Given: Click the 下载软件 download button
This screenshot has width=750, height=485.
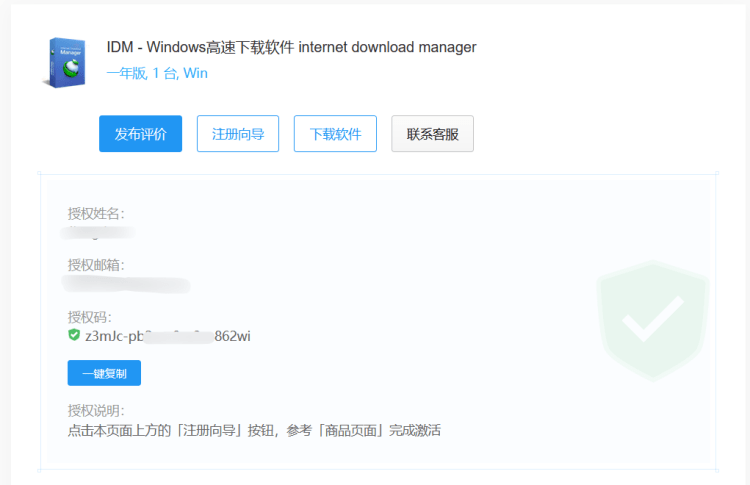Looking at the screenshot, I should [335, 133].
